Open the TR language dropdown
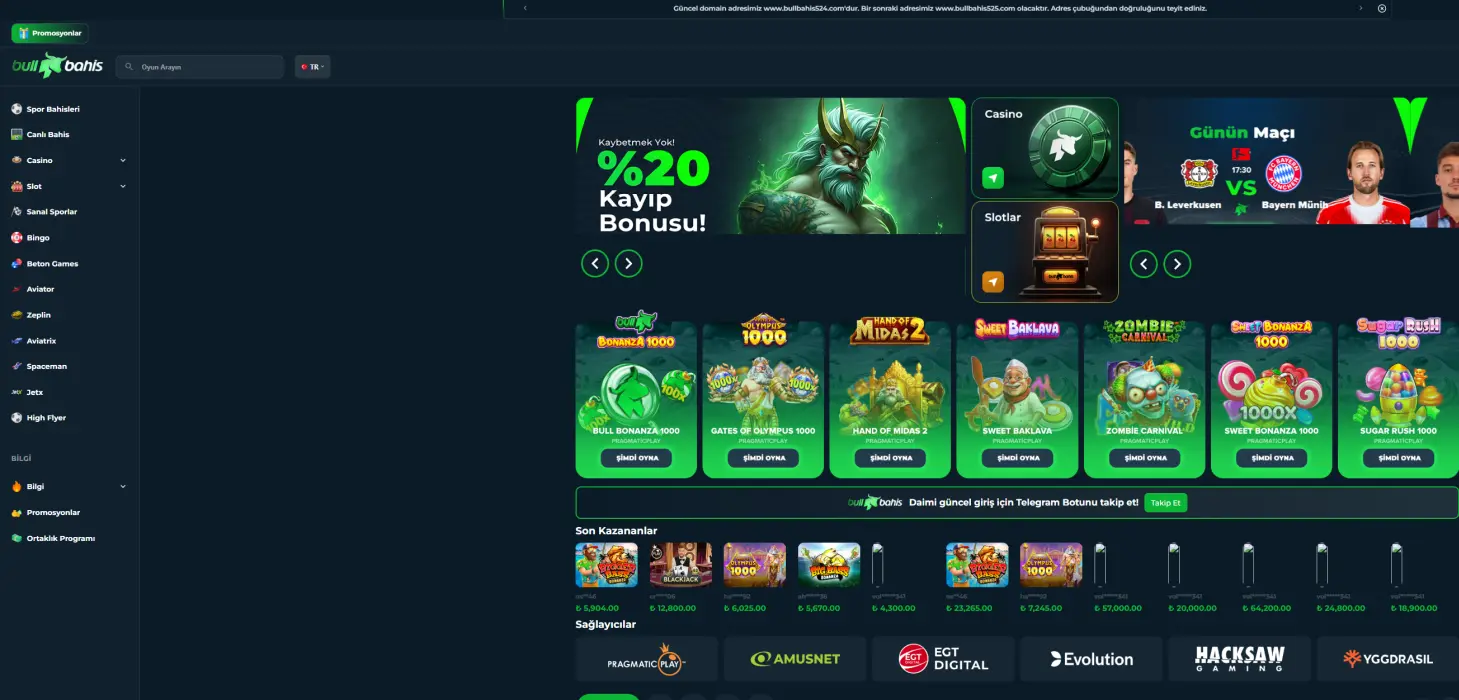This screenshot has width=1459, height=700. [x=312, y=67]
